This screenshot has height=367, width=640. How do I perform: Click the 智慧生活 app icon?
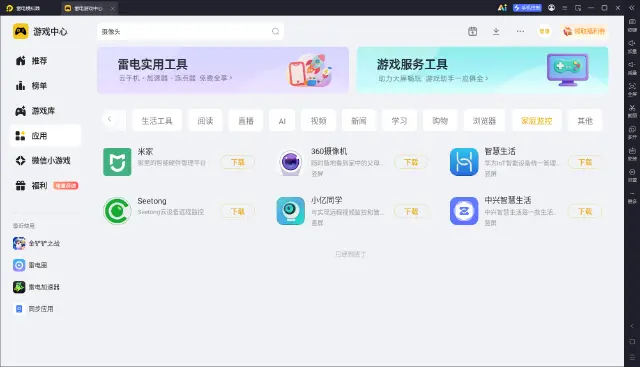click(x=464, y=162)
